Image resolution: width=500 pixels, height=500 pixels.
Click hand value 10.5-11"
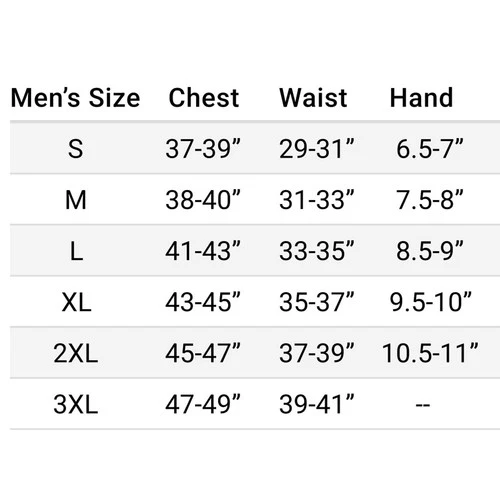pyautogui.click(x=430, y=353)
